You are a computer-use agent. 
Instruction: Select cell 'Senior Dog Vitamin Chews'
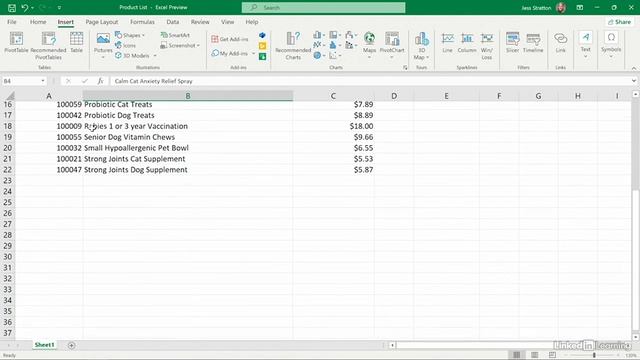point(188,137)
